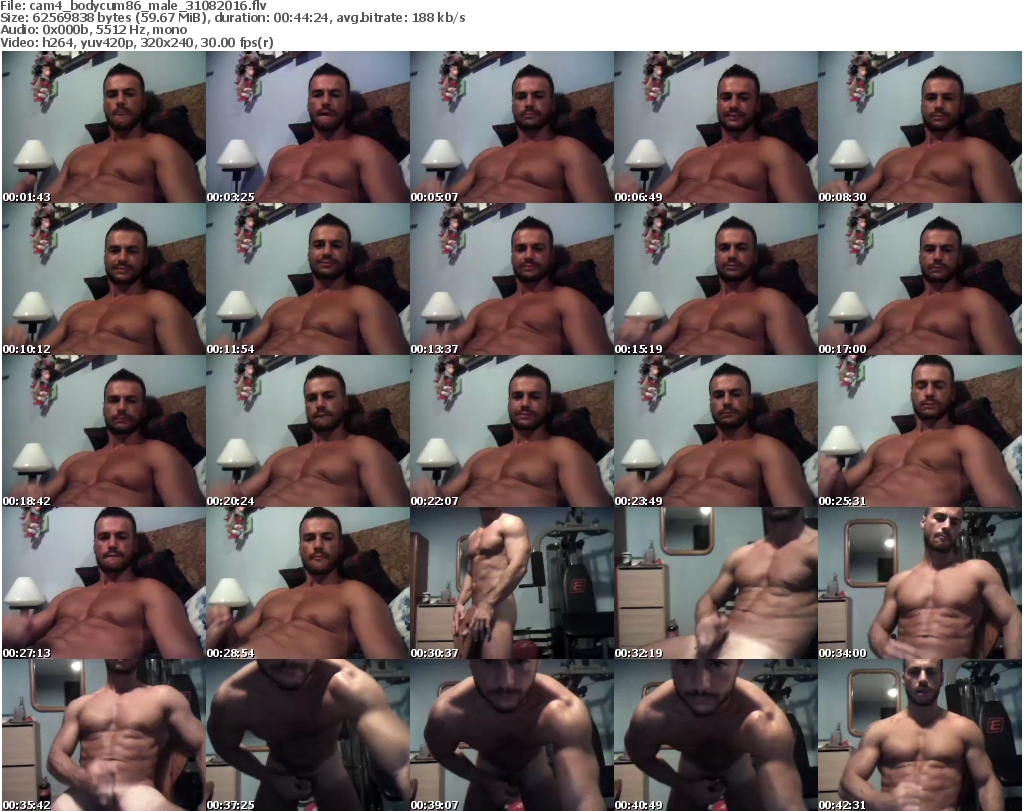Open the thumbnail stamped 00:18:42
The height and width of the screenshot is (811, 1024).
click(104, 431)
